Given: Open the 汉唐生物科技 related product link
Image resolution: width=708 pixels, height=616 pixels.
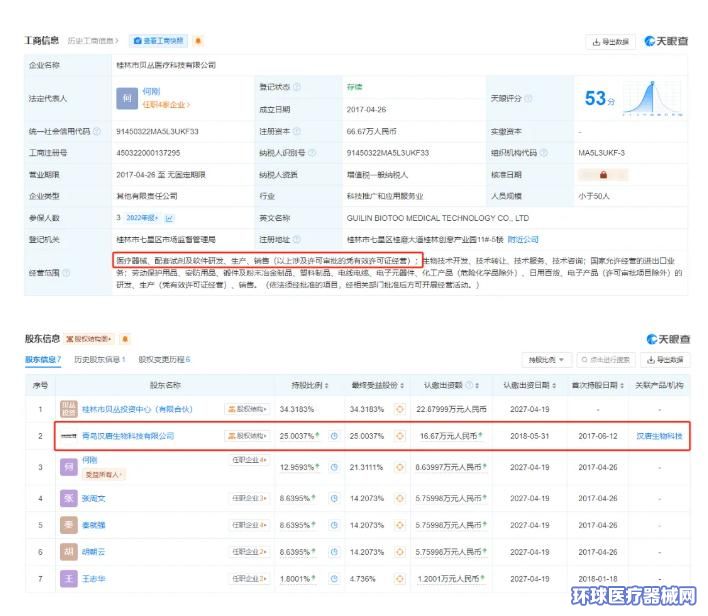Looking at the screenshot, I should tap(659, 436).
